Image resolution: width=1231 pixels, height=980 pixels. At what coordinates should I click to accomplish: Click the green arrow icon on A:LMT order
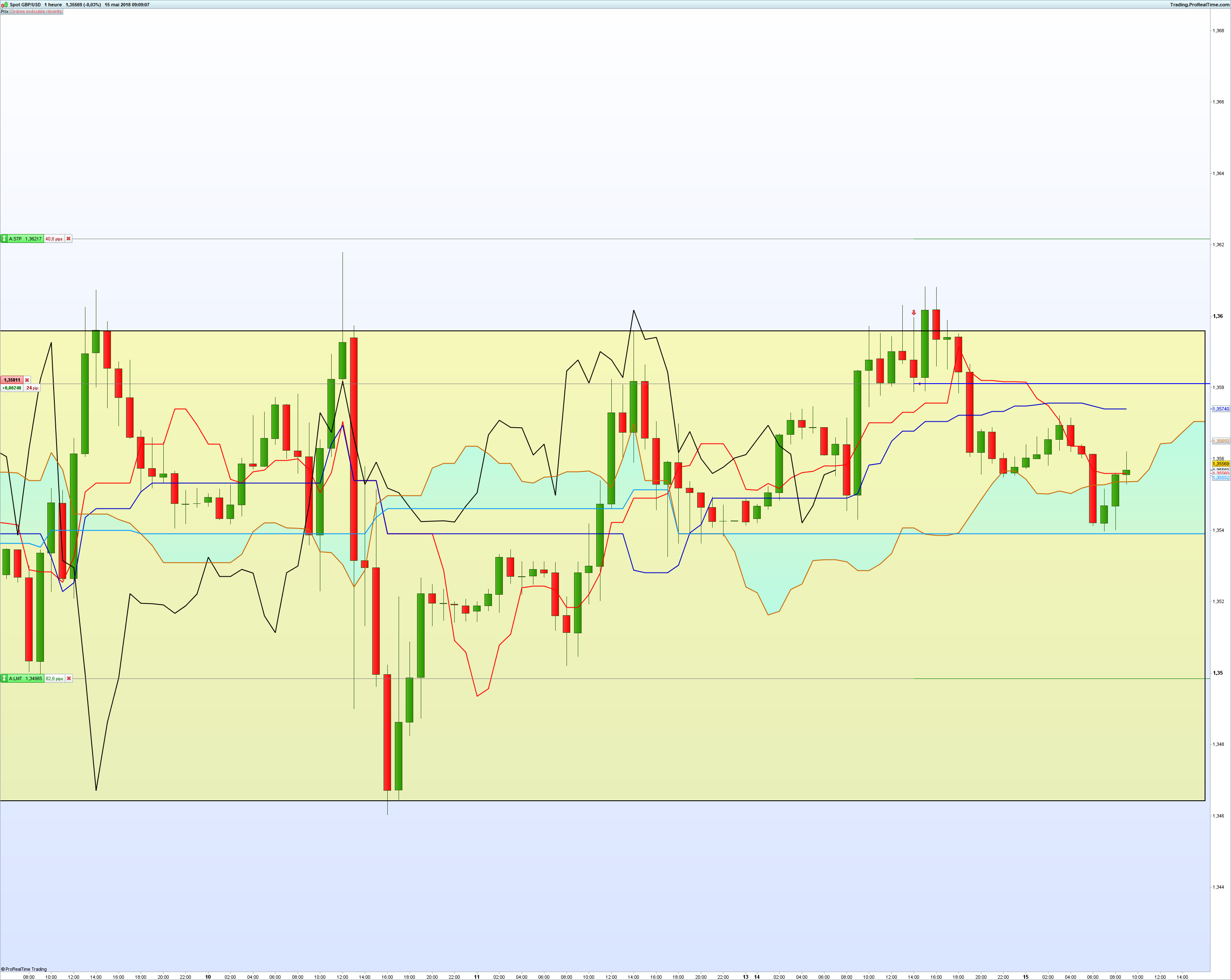coord(4,678)
